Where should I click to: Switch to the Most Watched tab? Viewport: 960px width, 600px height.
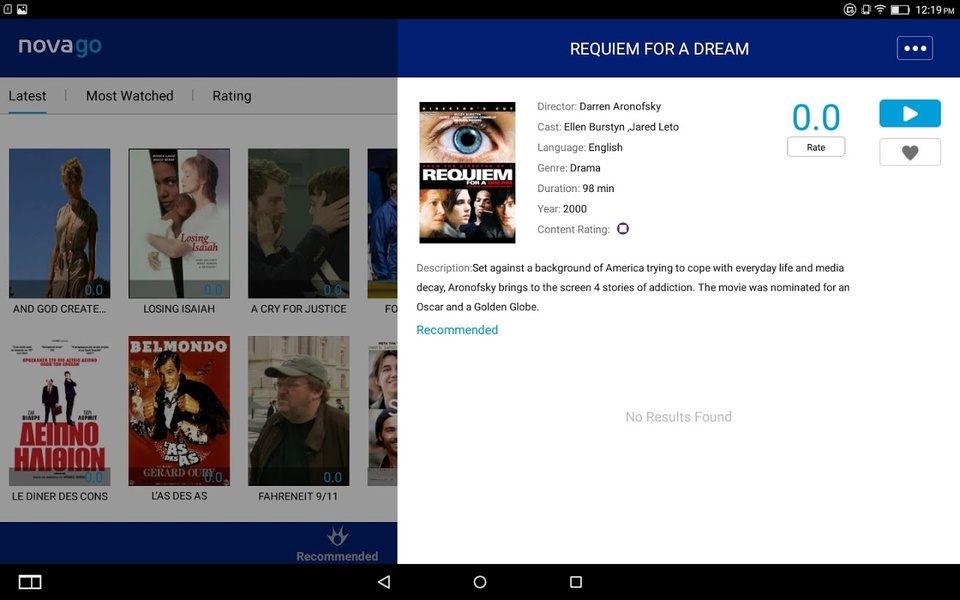129,96
